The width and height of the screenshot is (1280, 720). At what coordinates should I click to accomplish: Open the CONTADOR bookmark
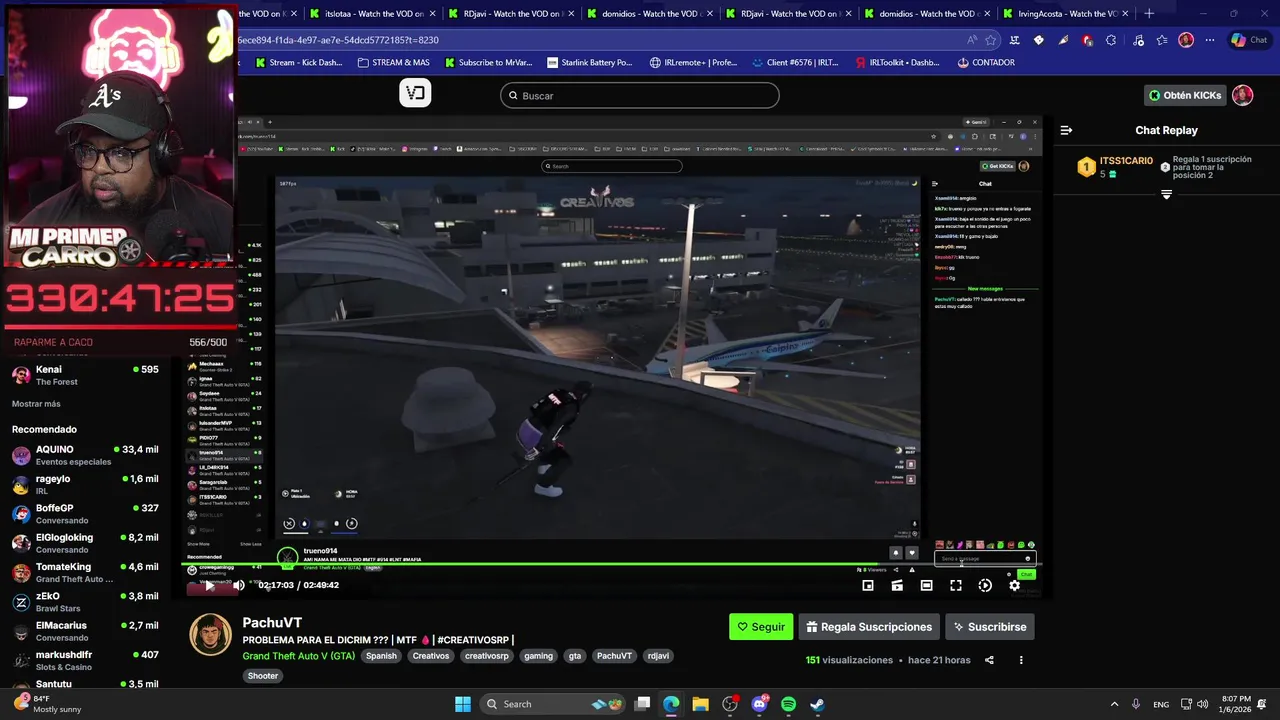coord(986,62)
